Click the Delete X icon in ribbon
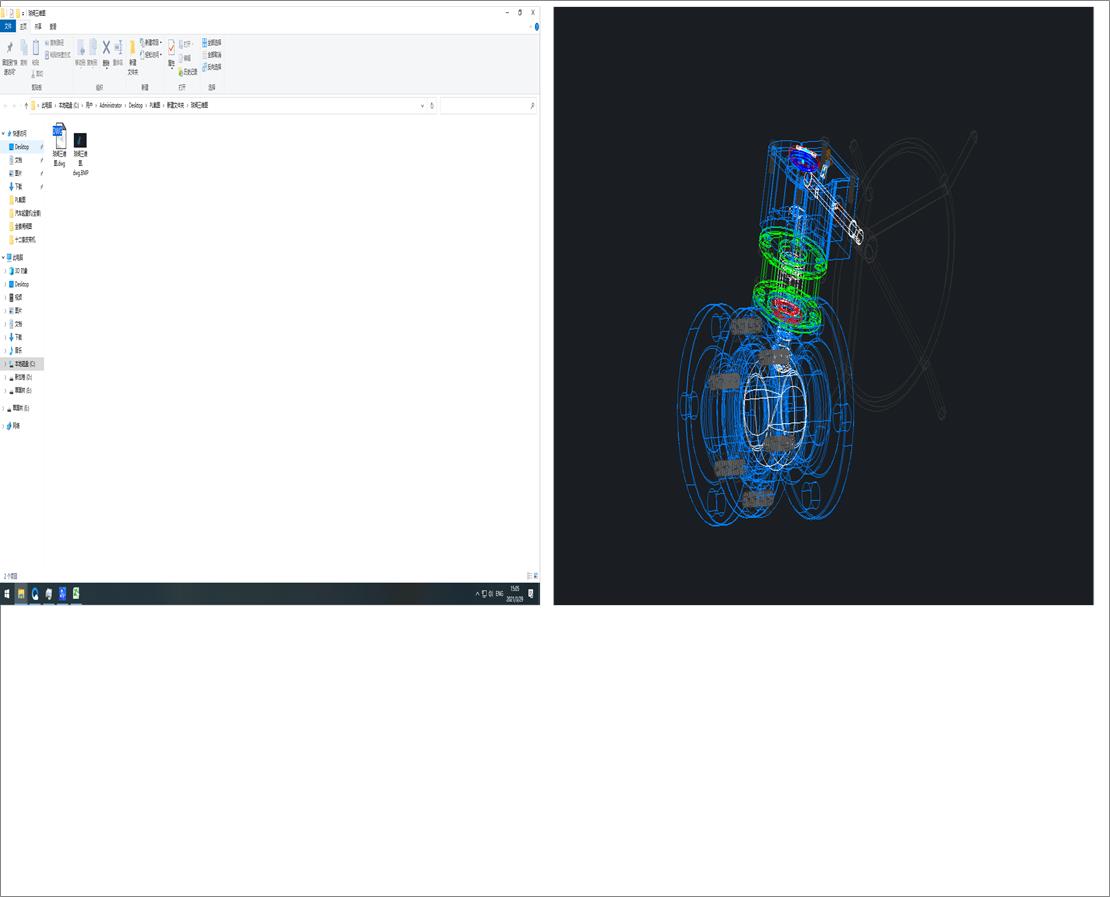 tap(106, 47)
